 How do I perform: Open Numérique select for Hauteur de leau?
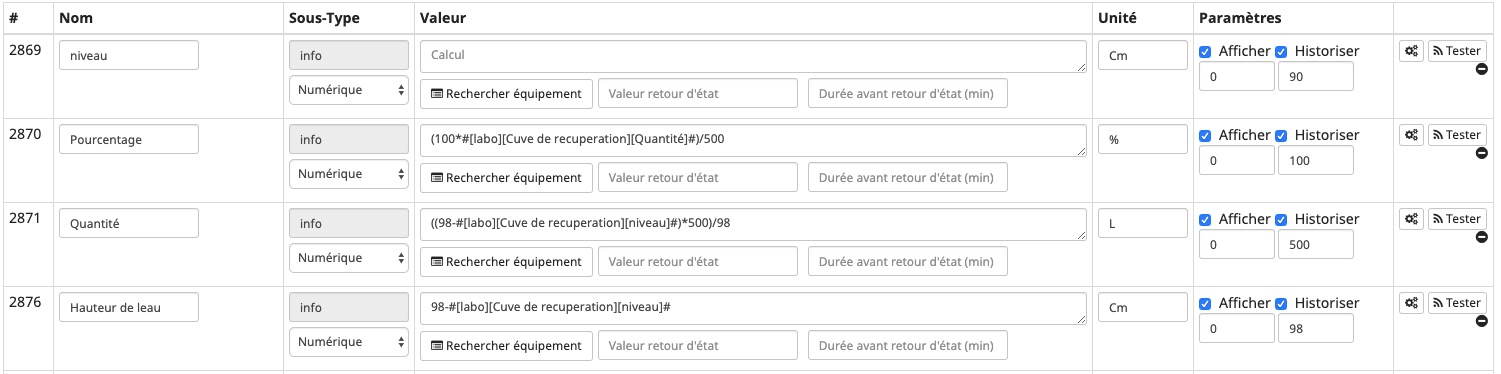point(349,342)
